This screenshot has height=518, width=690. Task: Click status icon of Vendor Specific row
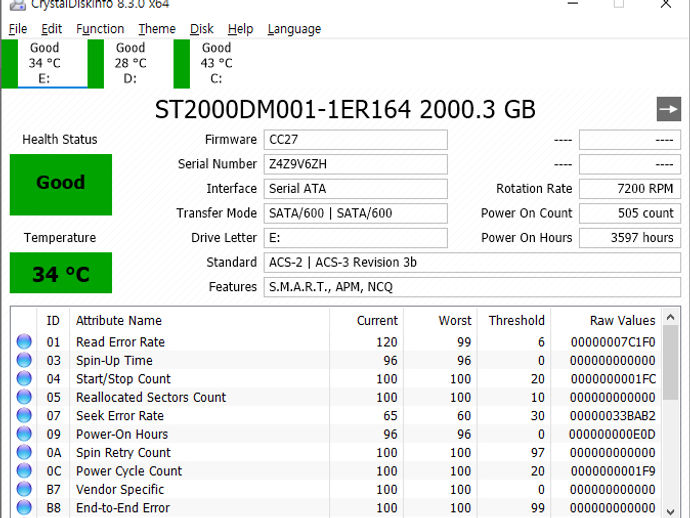tap(24, 489)
